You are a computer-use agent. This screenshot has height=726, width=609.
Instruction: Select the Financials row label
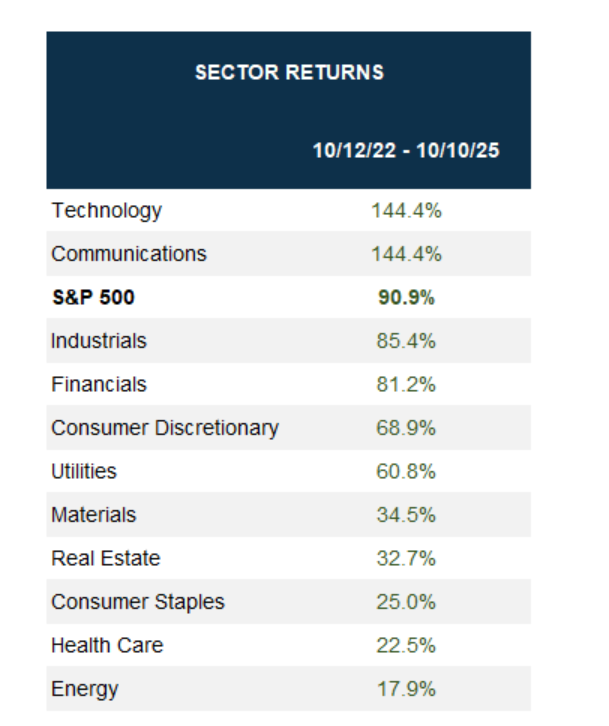pos(99,384)
